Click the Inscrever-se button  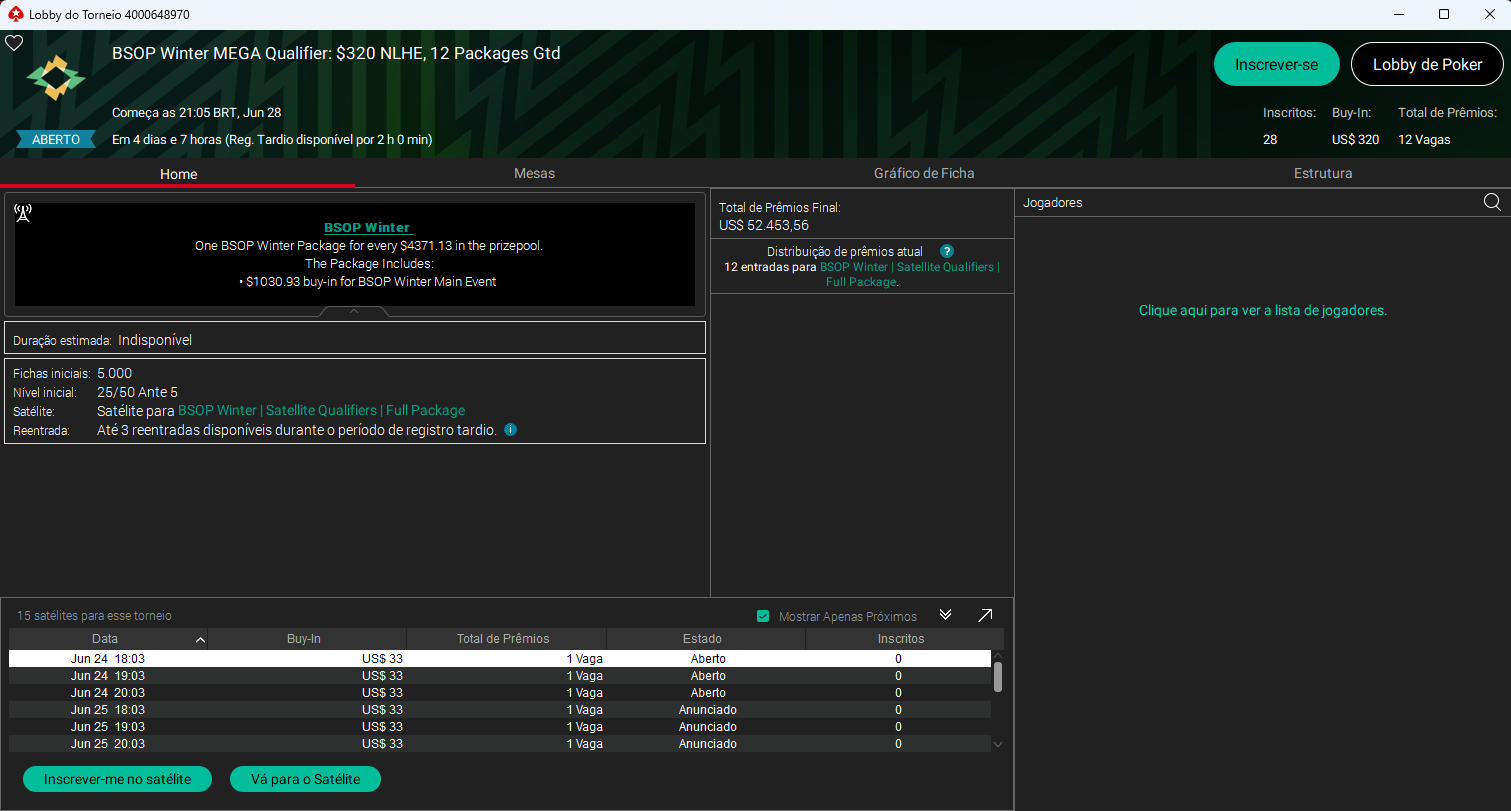pos(1276,64)
